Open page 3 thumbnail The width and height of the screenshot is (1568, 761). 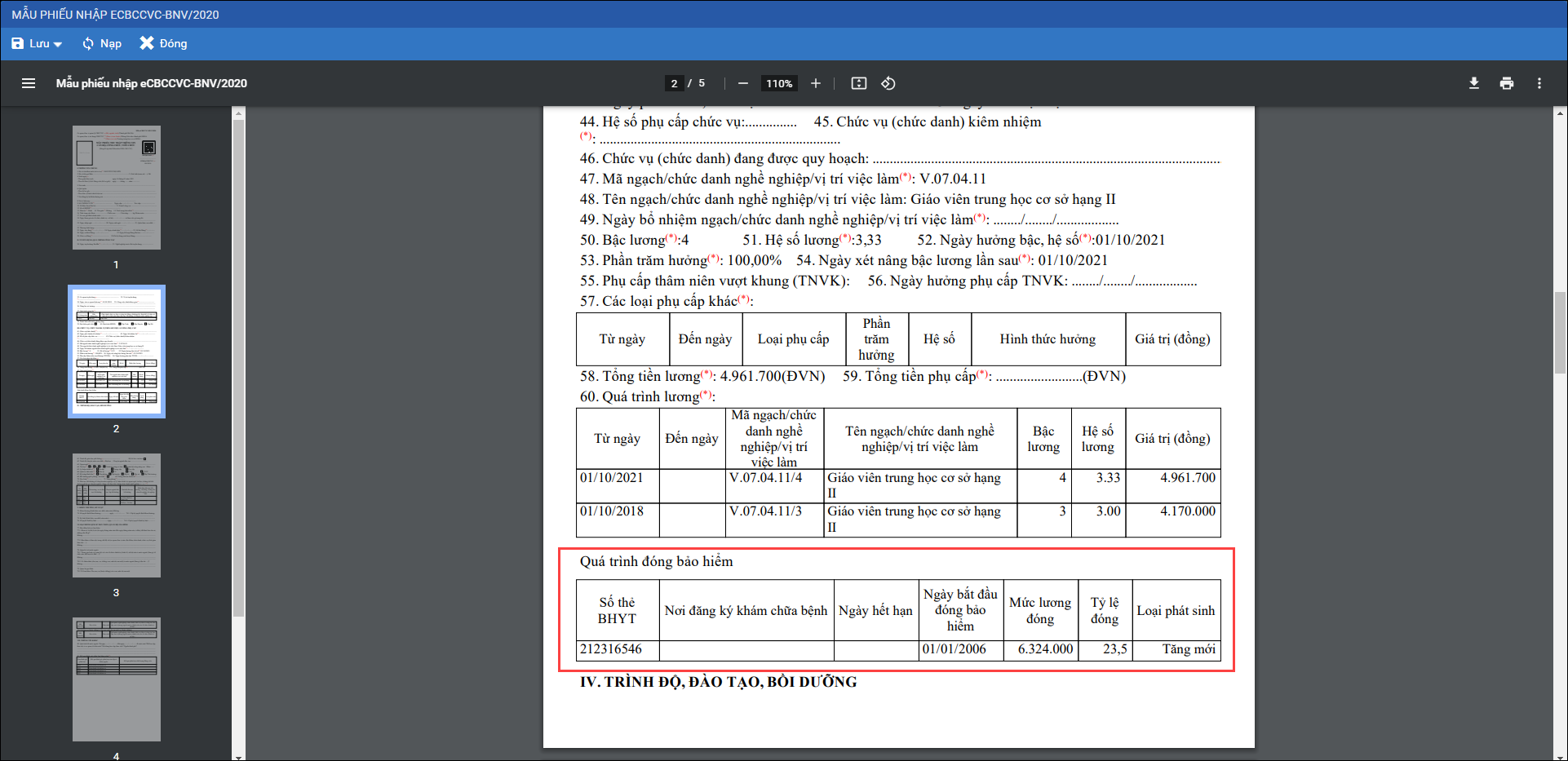(x=117, y=515)
